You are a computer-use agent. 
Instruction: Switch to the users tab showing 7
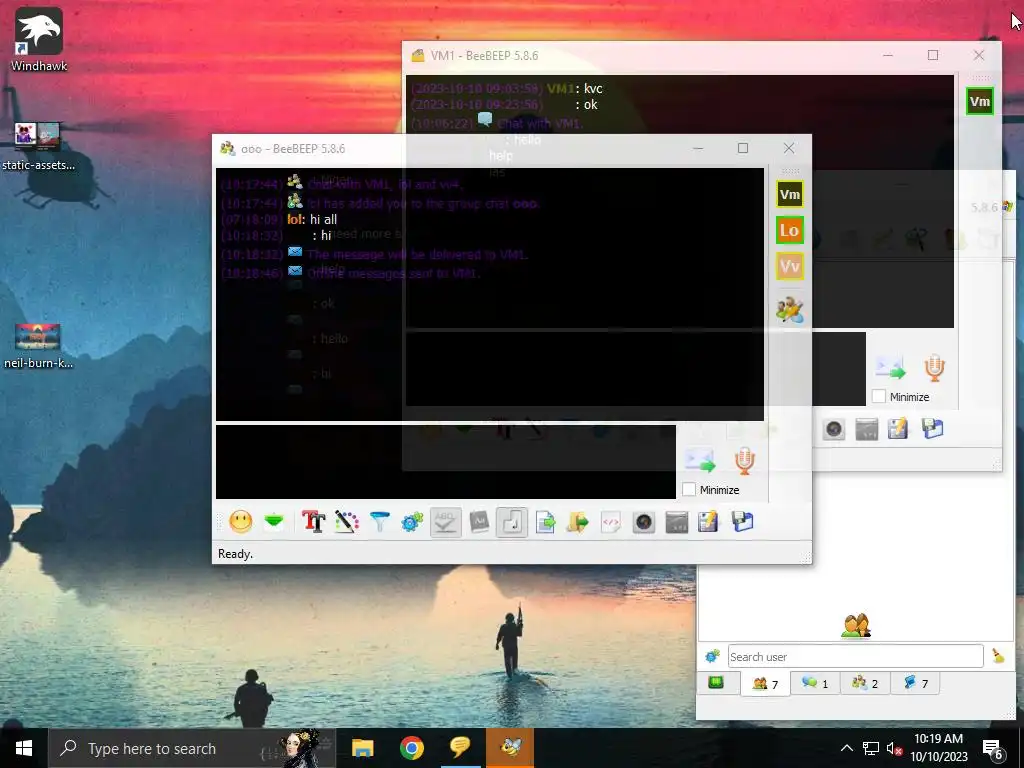(765, 683)
